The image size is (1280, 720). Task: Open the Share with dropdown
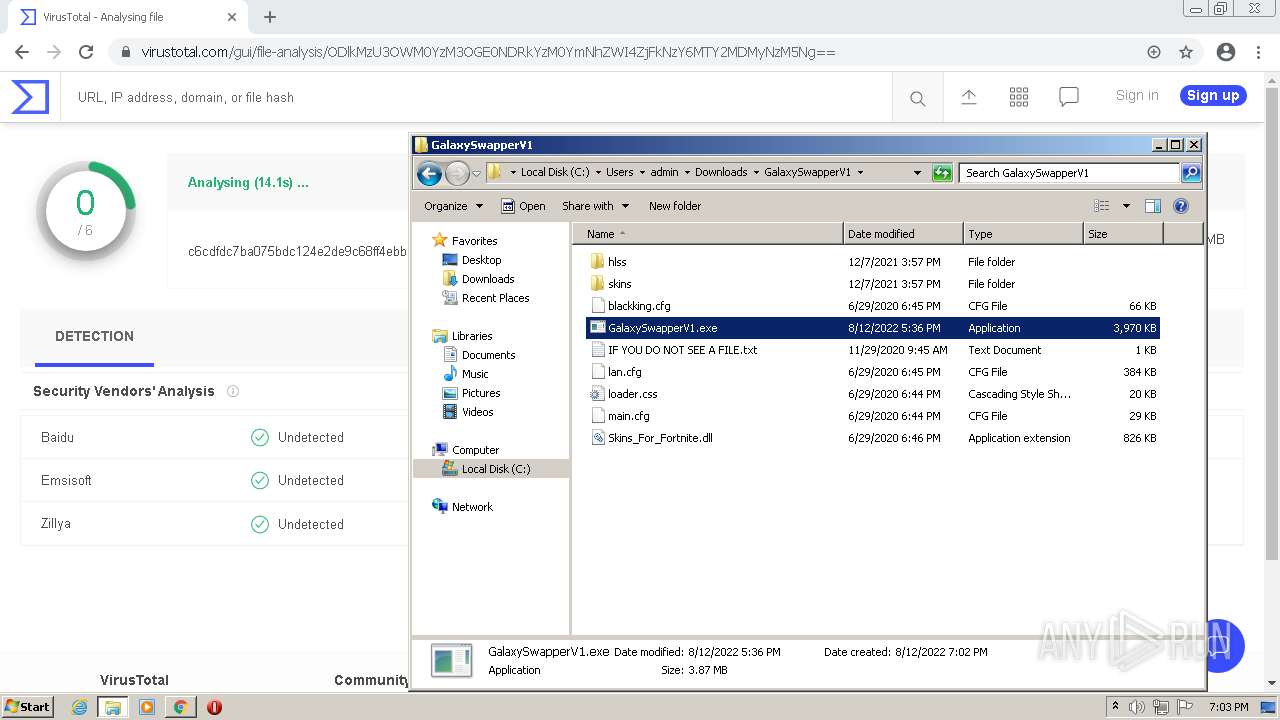596,206
